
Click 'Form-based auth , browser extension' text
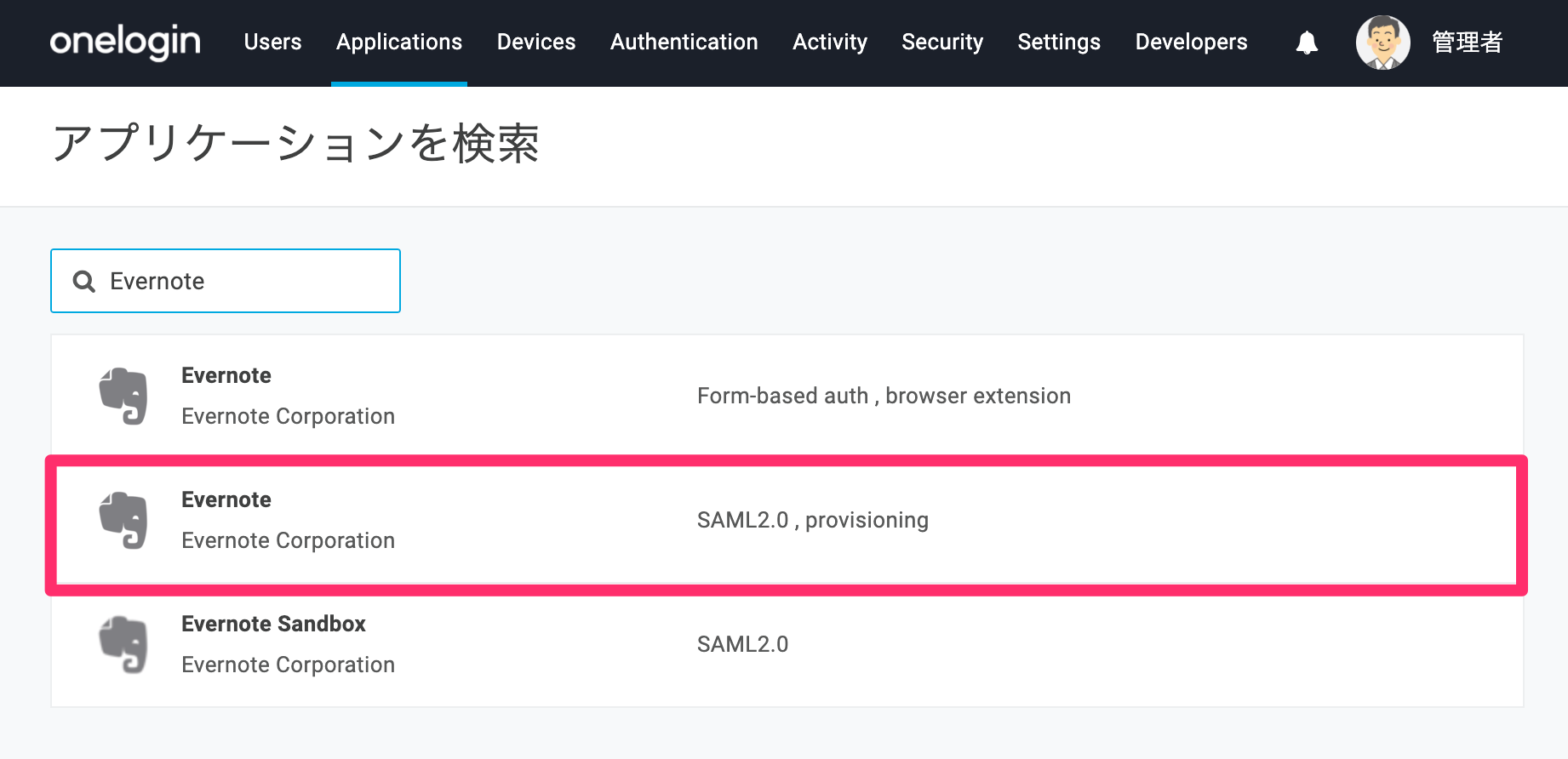pos(884,396)
